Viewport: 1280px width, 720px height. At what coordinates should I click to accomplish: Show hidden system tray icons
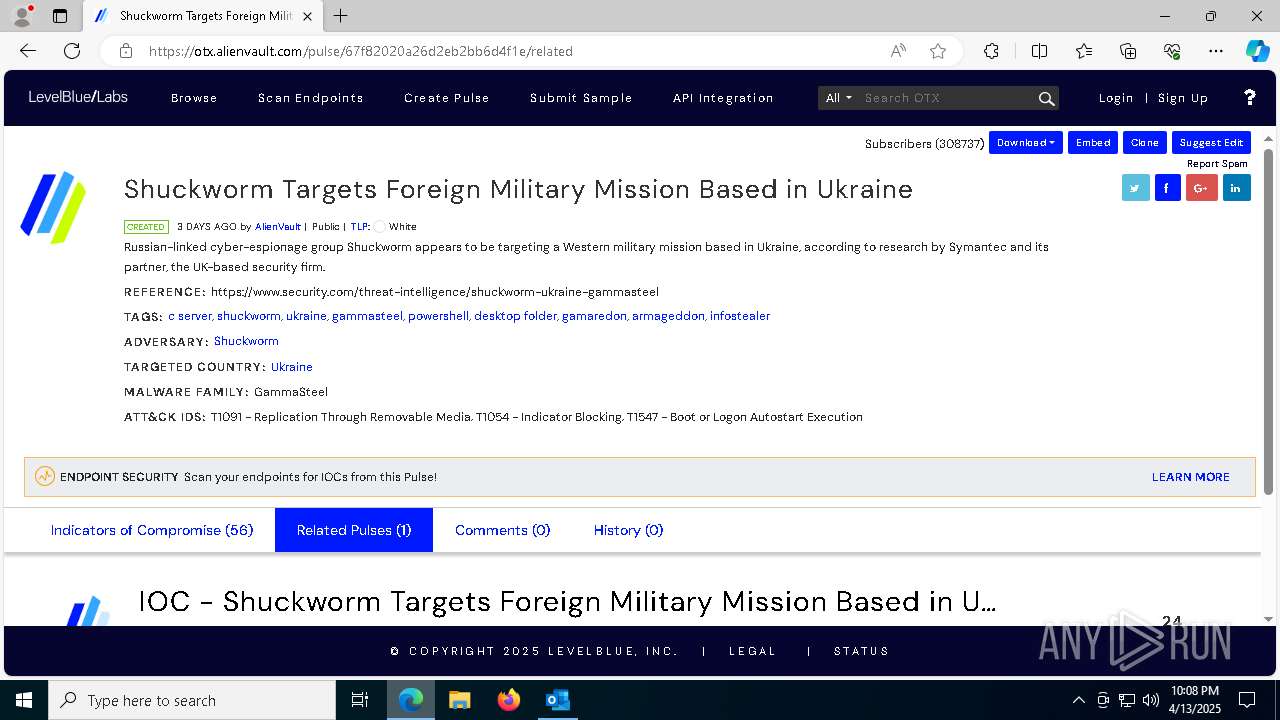point(1078,700)
